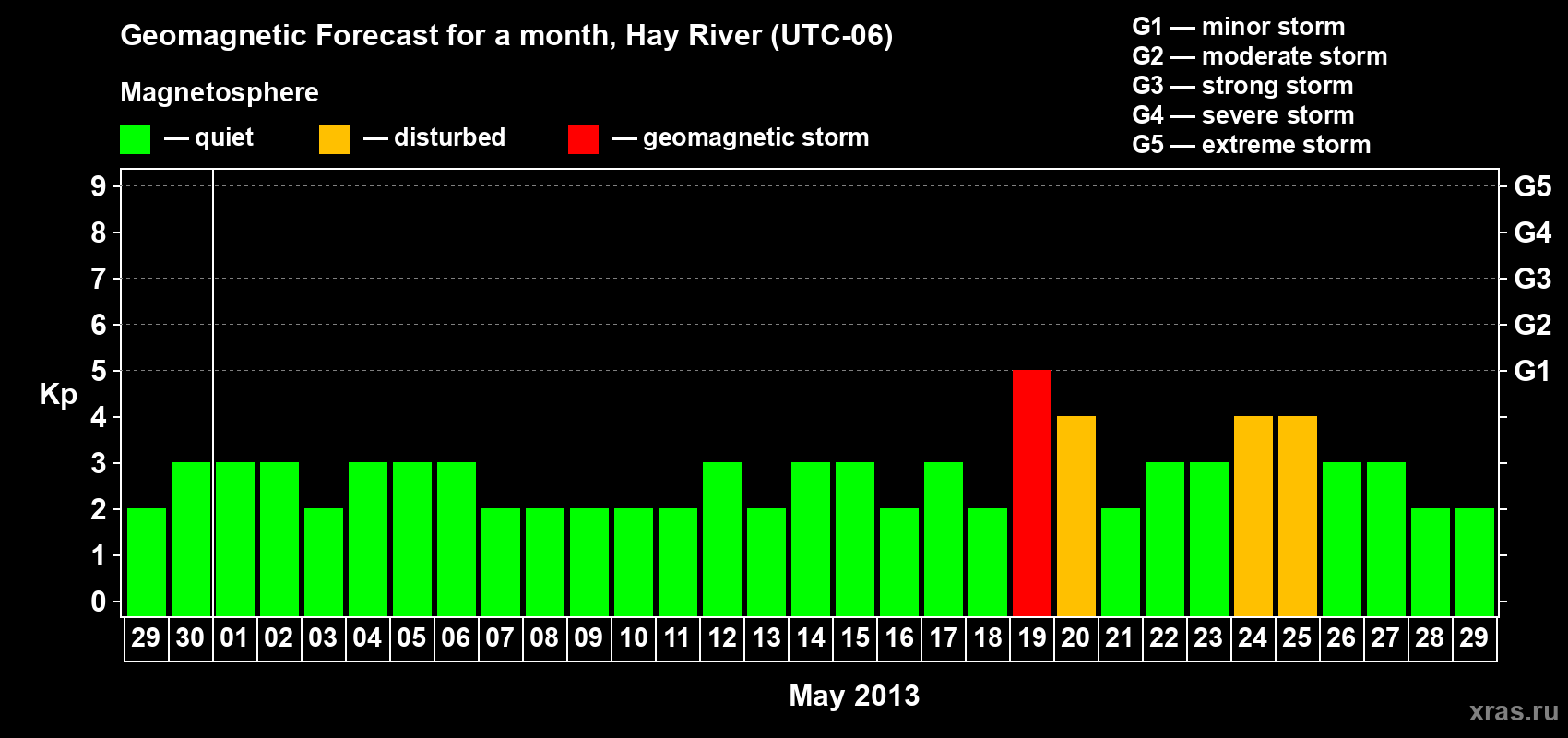Click the G4 label on the right axis
1568x738 pixels.
(x=1533, y=232)
